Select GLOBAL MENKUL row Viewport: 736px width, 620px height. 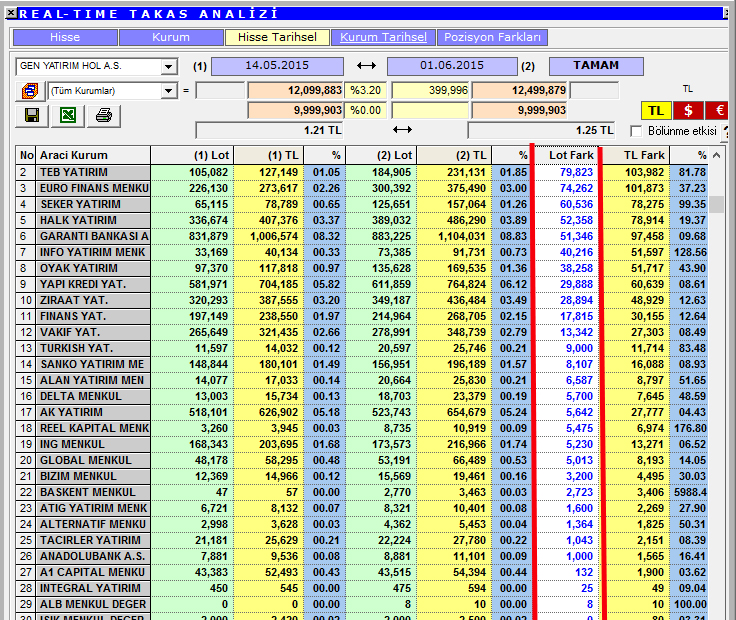(x=361, y=459)
